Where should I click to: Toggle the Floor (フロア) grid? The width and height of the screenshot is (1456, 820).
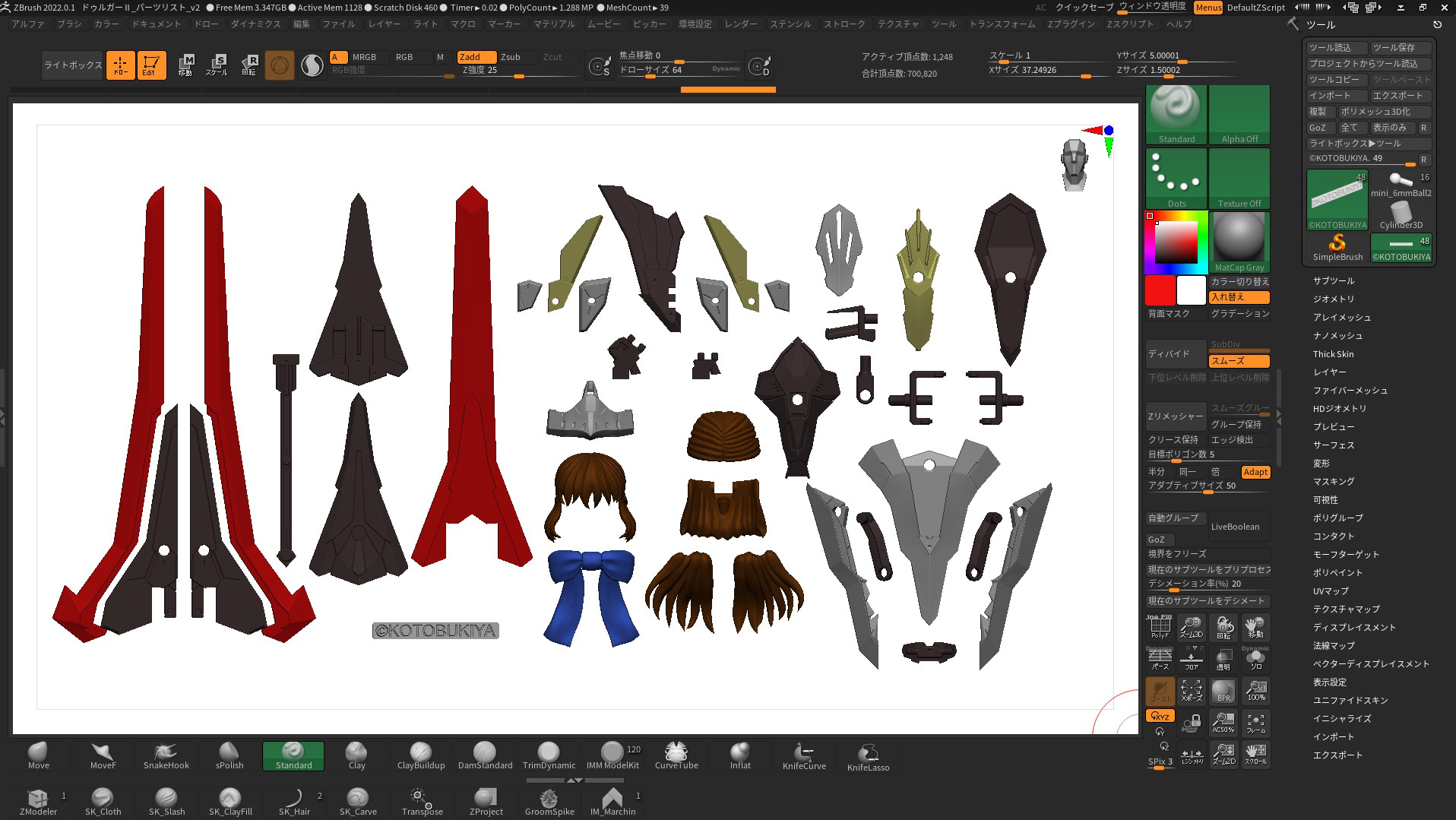click(1192, 659)
